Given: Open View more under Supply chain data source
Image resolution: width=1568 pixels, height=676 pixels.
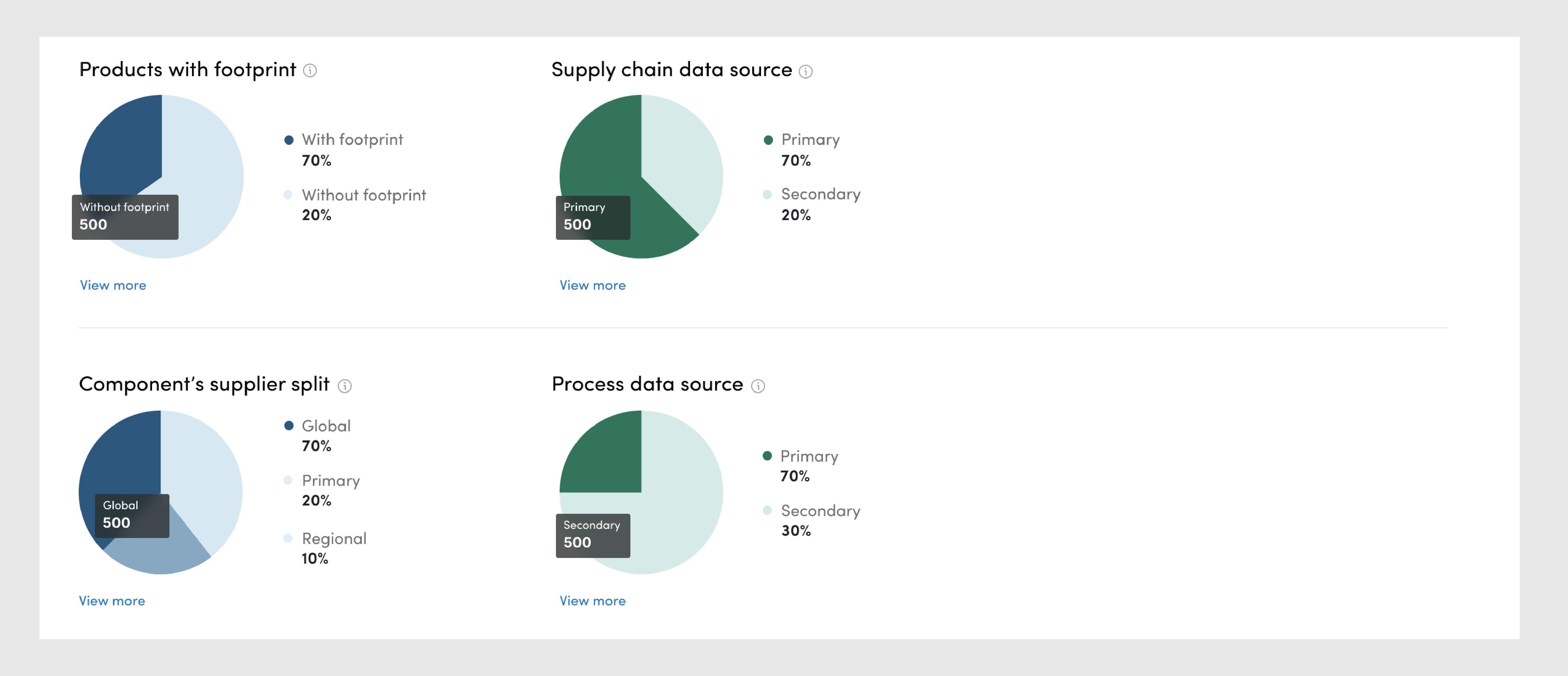Looking at the screenshot, I should click(x=592, y=285).
